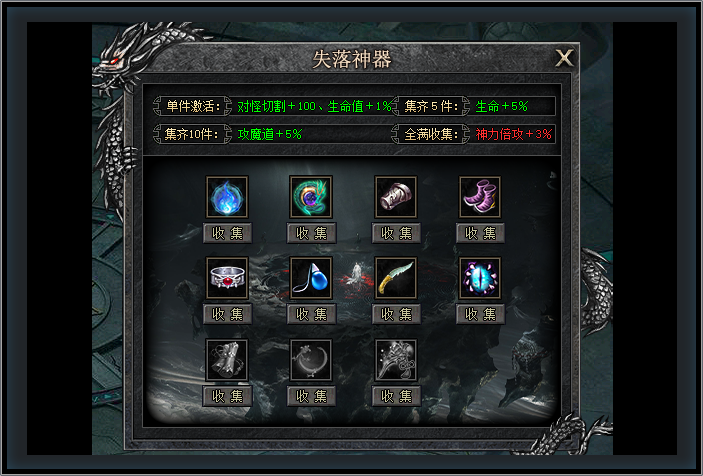
Task: Select the purple boots artifact icon
Action: 480,197
